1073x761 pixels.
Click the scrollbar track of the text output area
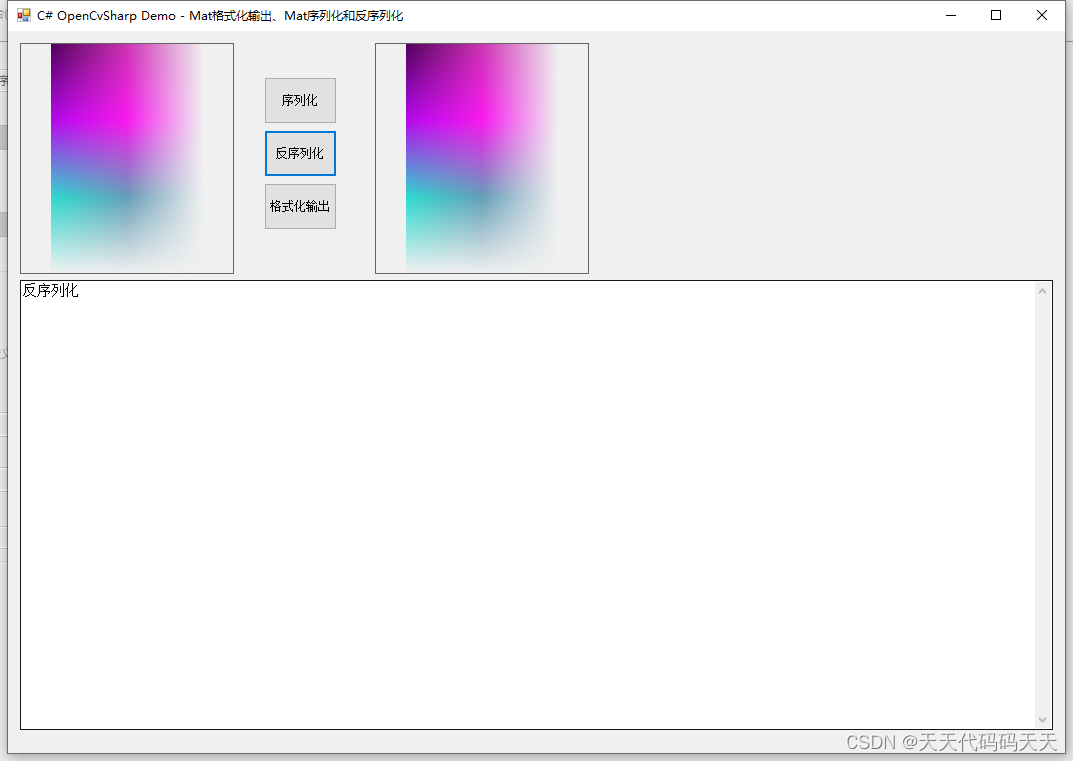1043,500
